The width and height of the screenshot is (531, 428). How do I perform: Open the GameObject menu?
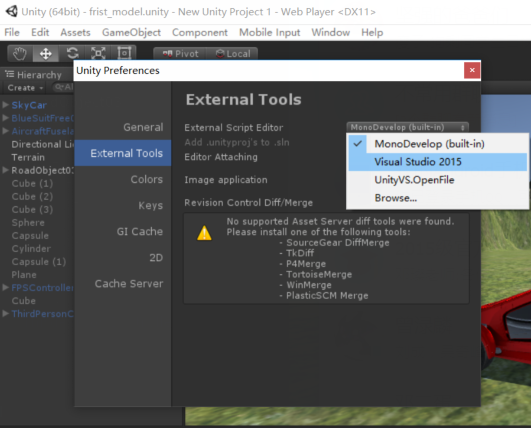pos(131,33)
